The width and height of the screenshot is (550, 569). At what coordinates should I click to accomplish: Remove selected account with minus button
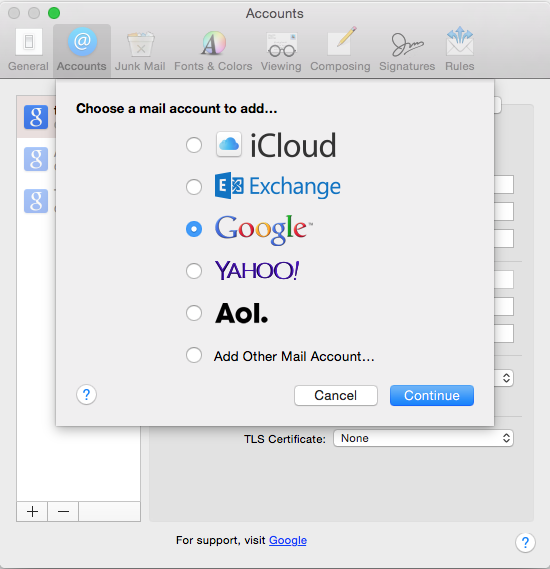(63, 512)
